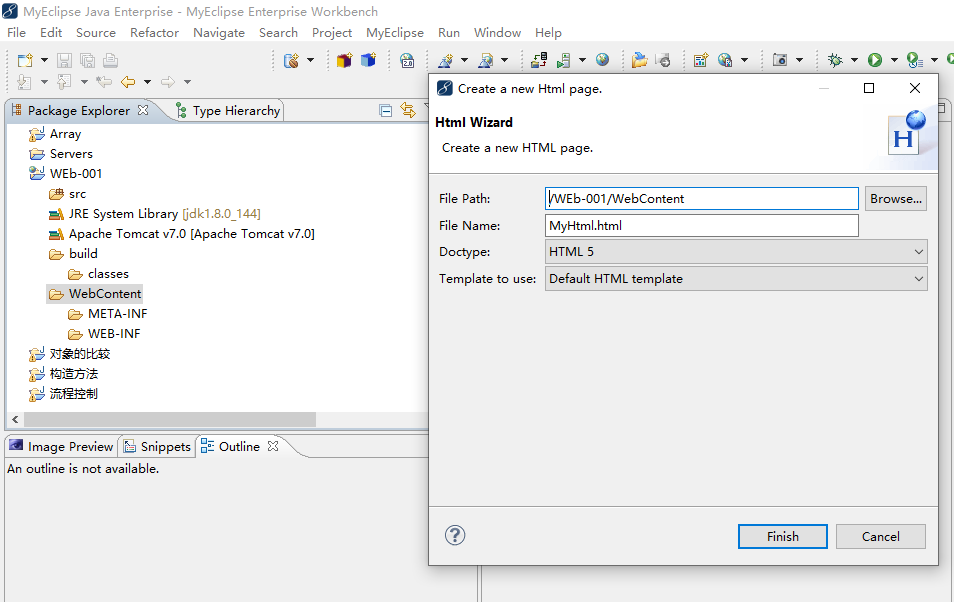
Task: Click the database new connection icon
Action: (291, 60)
